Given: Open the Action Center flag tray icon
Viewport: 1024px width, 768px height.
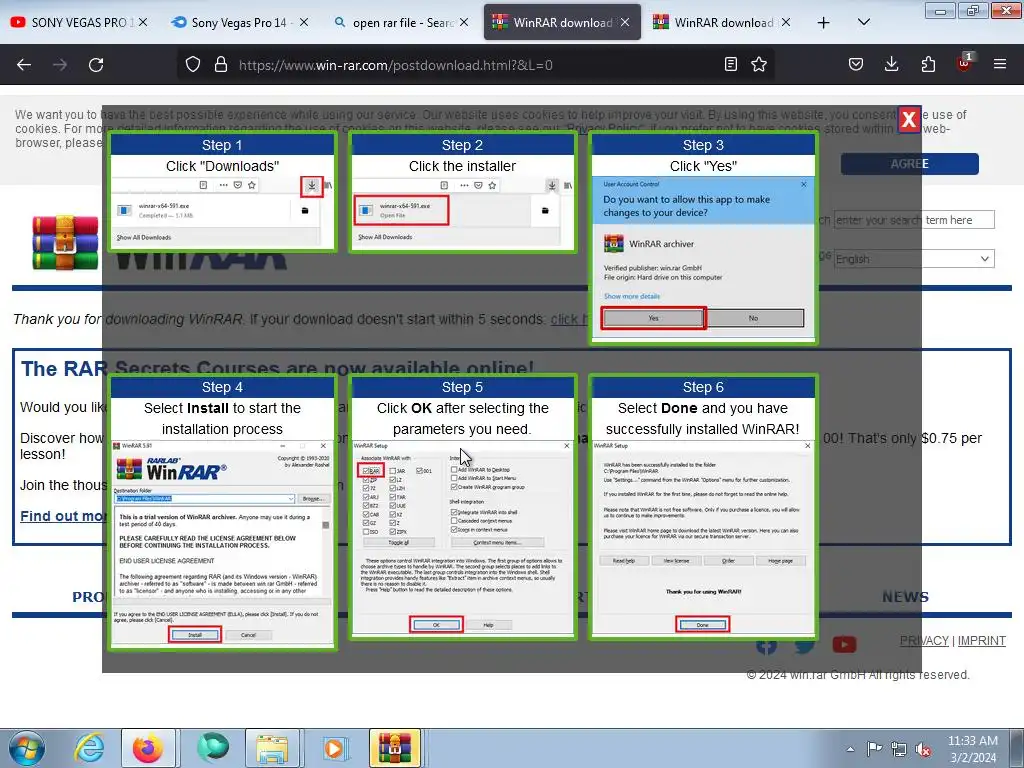Looking at the screenshot, I should [x=874, y=749].
